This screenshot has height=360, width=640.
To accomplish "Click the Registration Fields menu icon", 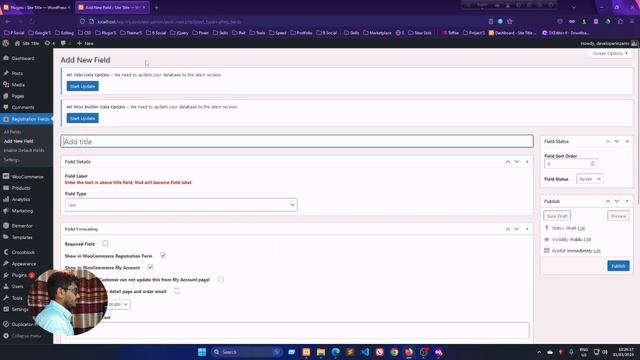I will click(x=6, y=119).
